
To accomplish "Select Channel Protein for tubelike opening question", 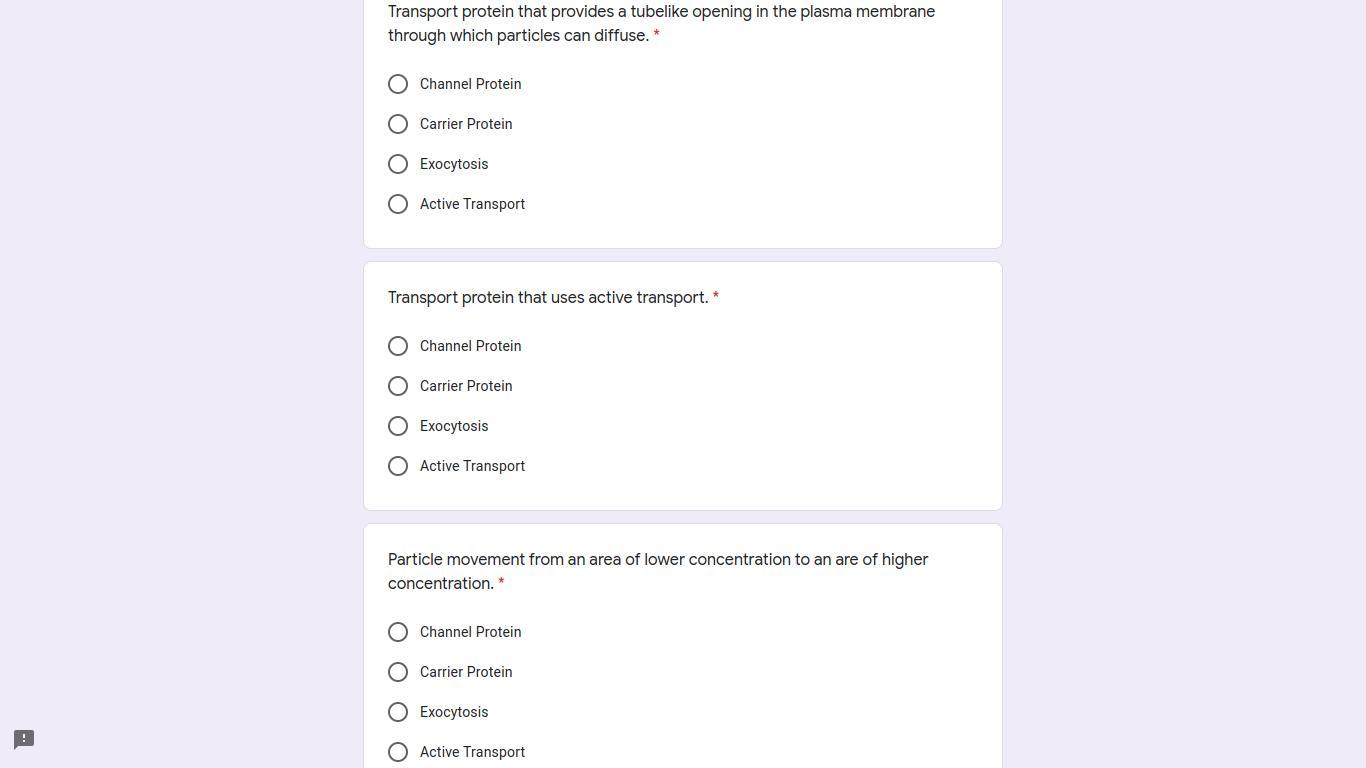I will click(x=398, y=84).
